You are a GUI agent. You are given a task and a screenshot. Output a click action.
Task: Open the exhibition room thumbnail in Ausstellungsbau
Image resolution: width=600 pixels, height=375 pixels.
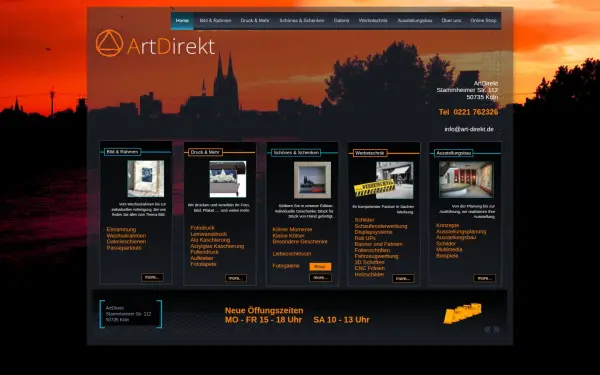tap(466, 179)
